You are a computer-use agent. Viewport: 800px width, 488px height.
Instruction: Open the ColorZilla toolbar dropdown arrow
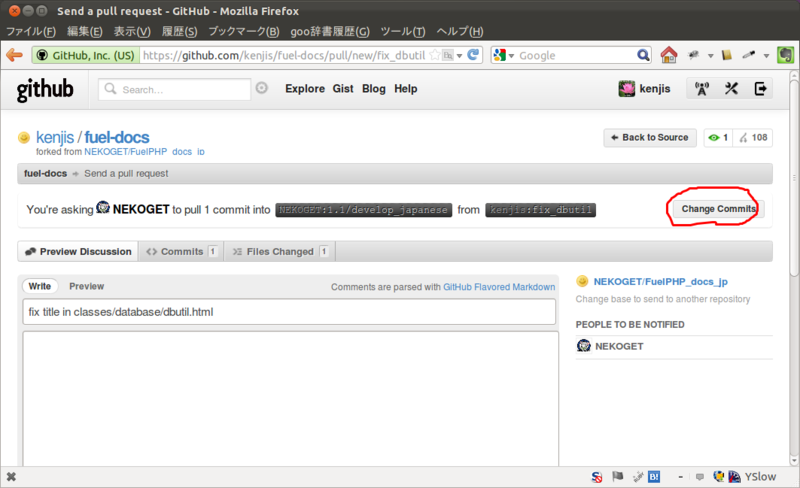coord(766,55)
